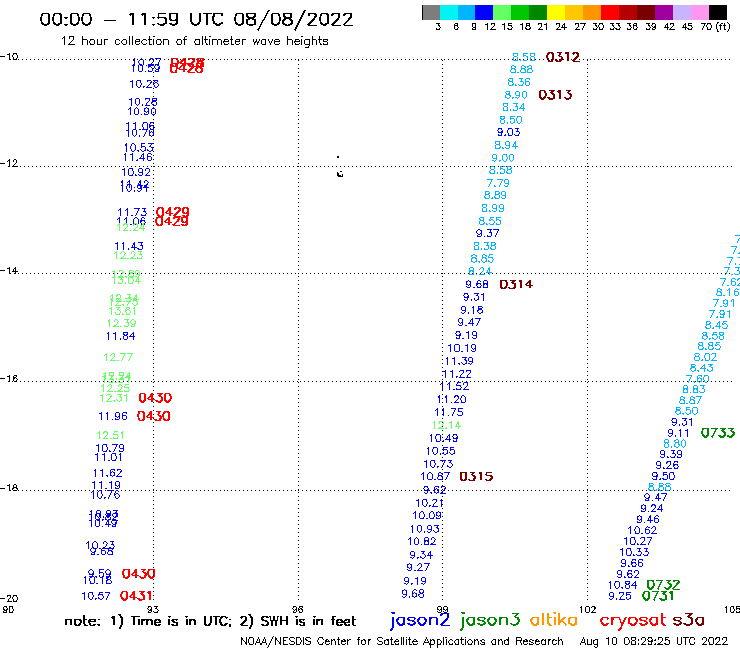Click the red time stamp '0431'

coord(136,596)
